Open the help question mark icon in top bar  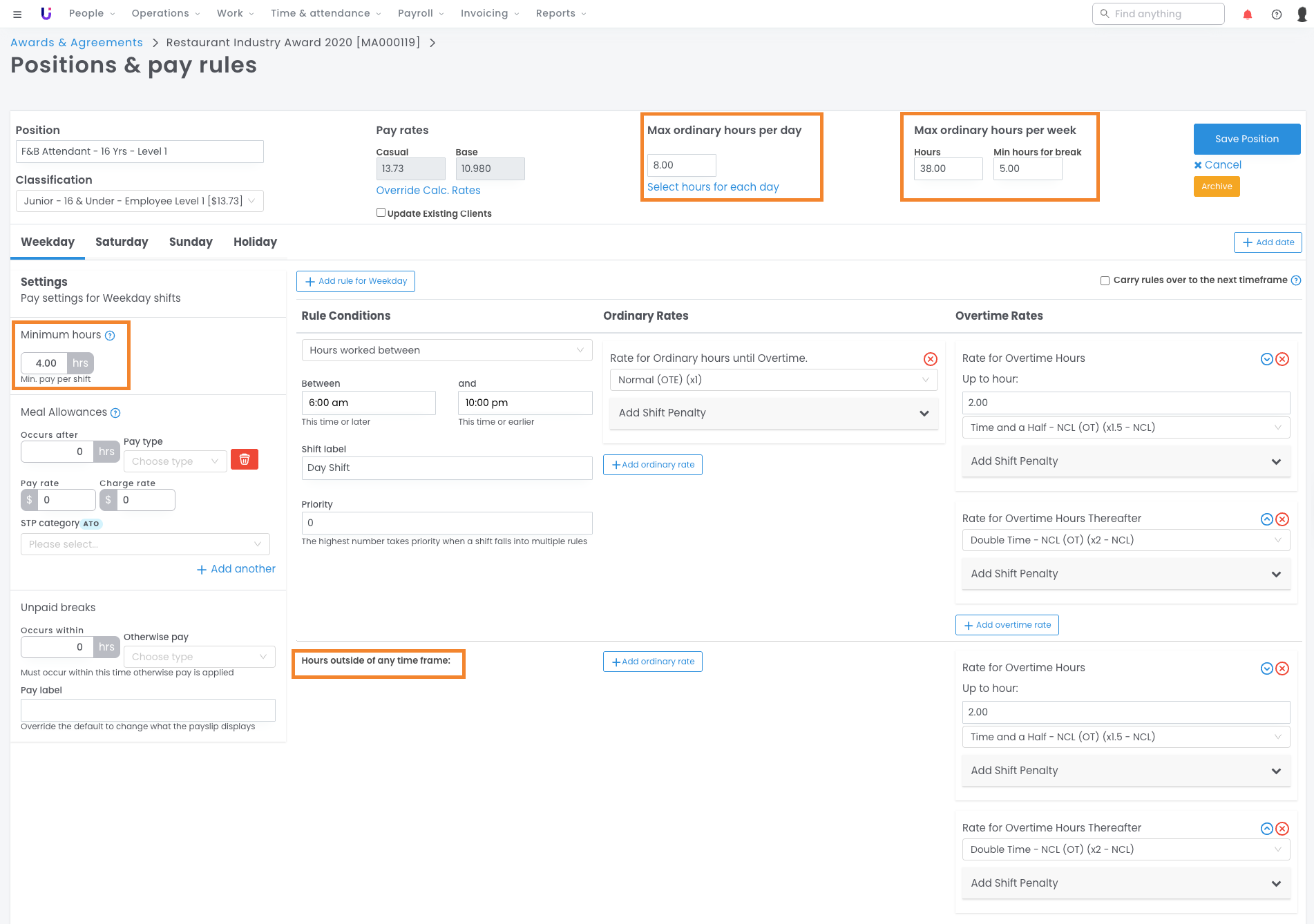[x=1276, y=14]
